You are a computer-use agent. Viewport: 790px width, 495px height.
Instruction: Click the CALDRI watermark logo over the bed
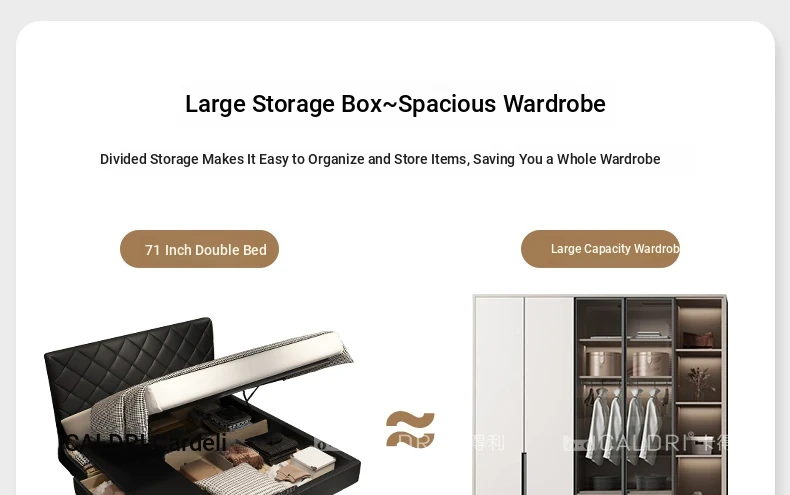pyautogui.click(x=146, y=443)
